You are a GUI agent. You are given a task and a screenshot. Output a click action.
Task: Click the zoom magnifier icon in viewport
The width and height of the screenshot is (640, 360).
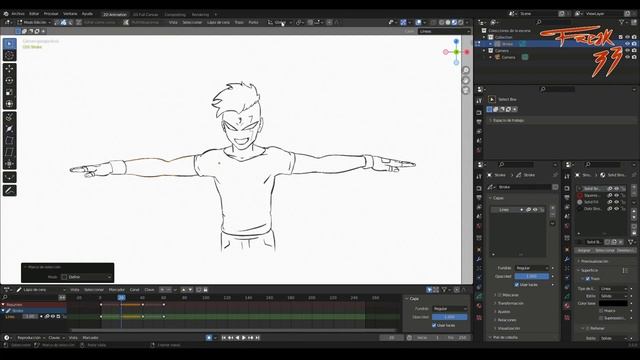[466, 70]
